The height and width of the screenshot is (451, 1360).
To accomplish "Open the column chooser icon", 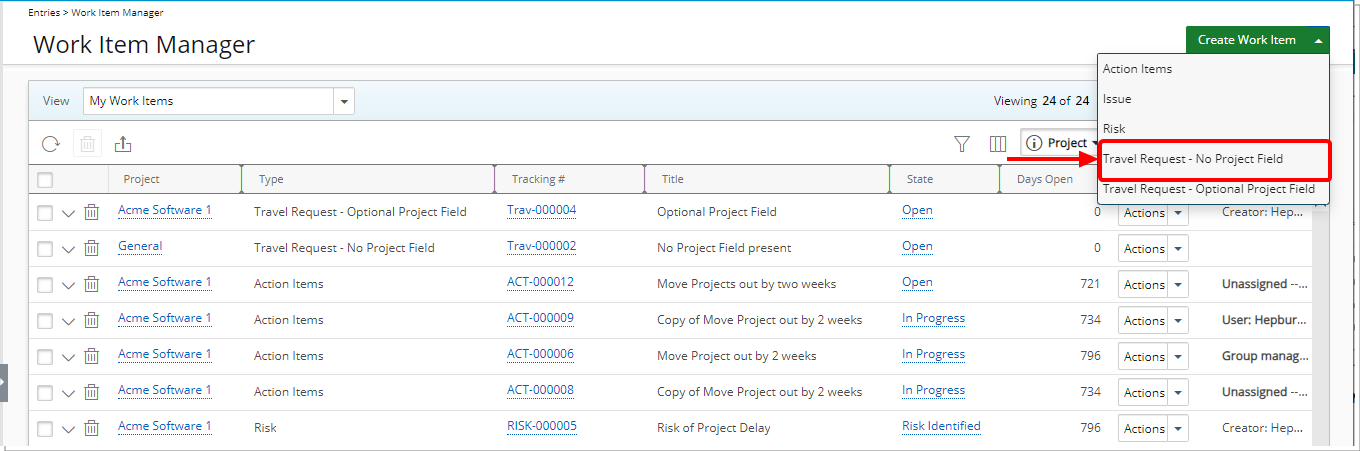I will tap(997, 144).
